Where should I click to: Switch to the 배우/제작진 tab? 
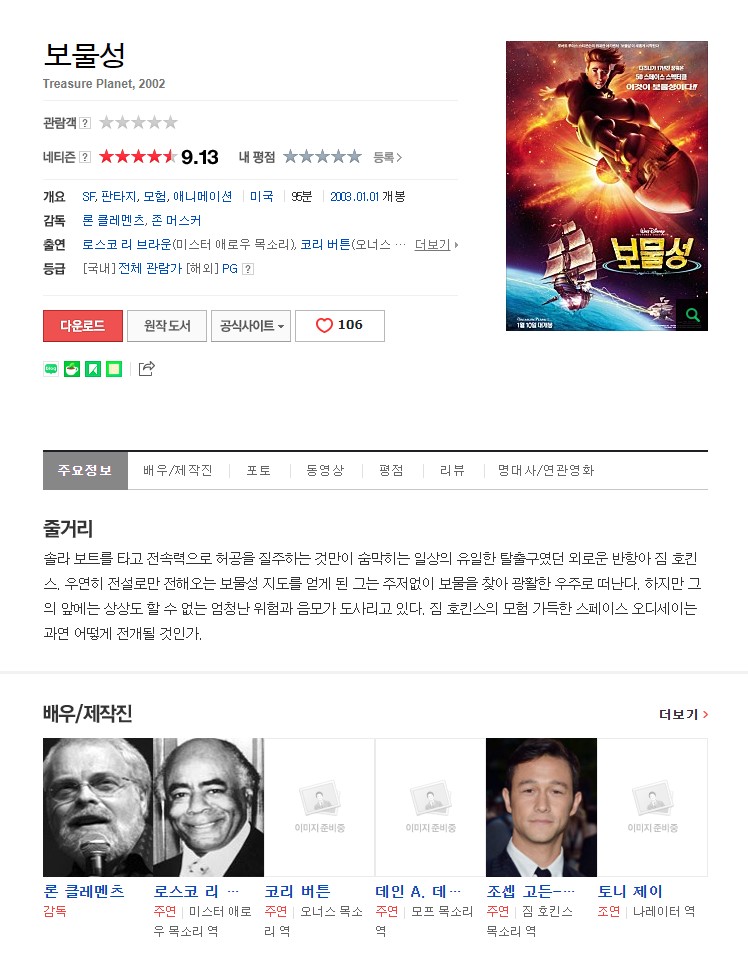[x=178, y=470]
